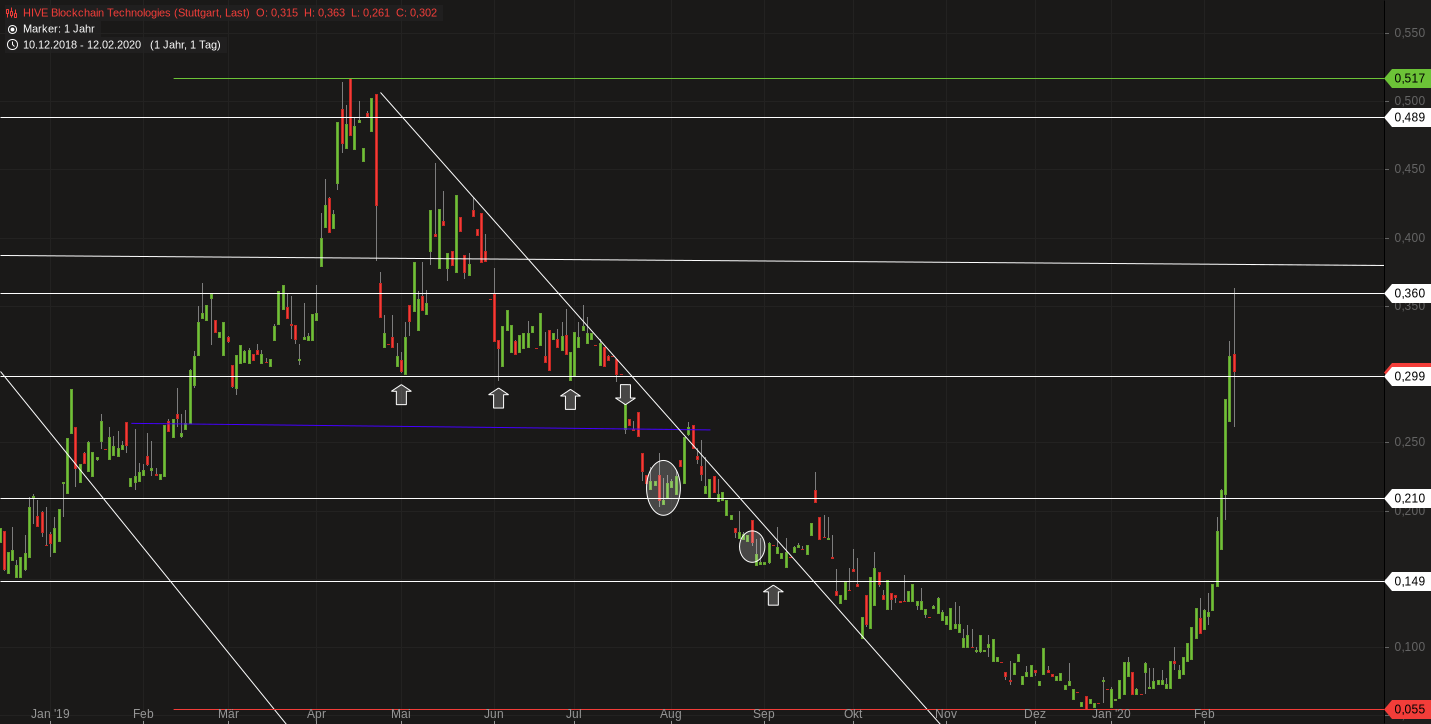
Task: Click the Mär time axis label
Action: click(x=228, y=714)
